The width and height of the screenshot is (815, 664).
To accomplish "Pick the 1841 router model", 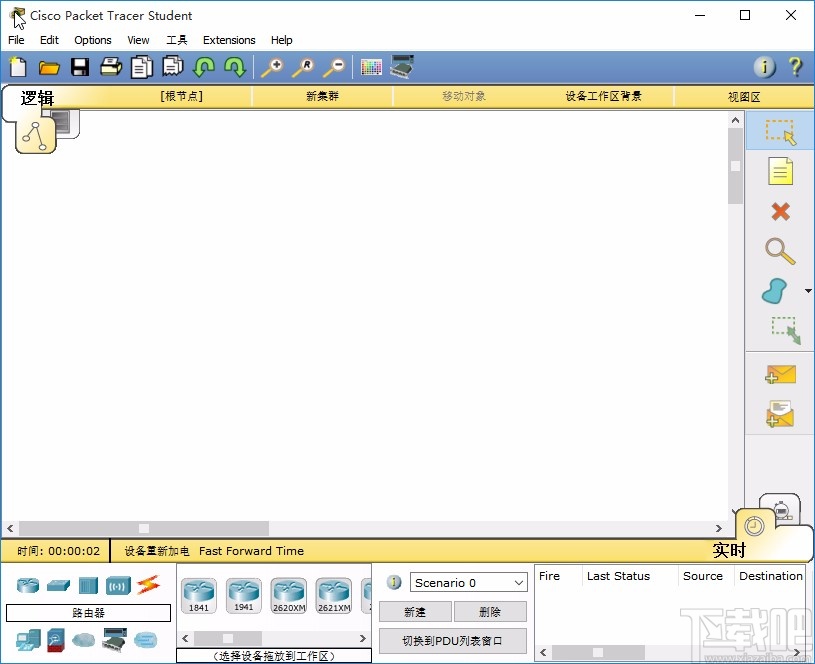I will coord(199,595).
